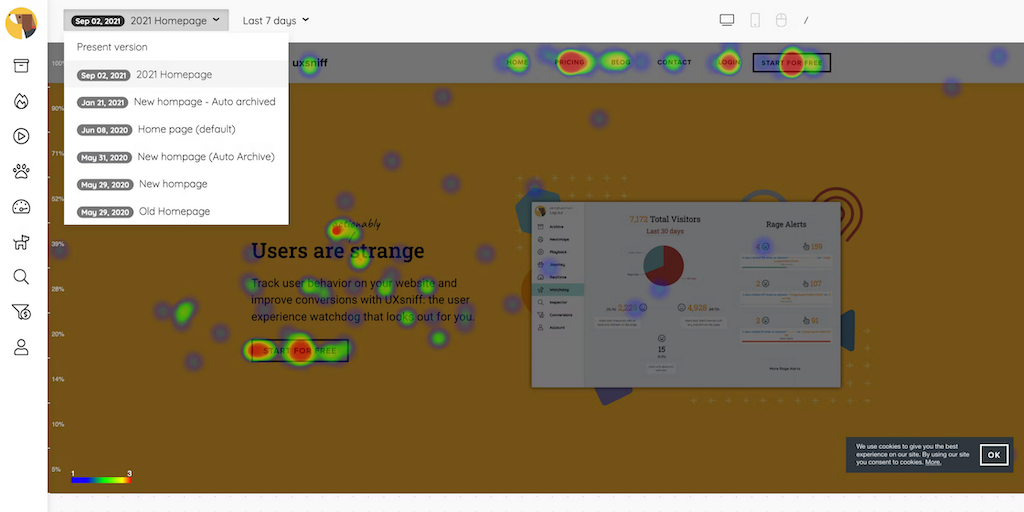Open Playback via the play-circle icon in the sidebar
This screenshot has width=1024, height=512.
[21, 136]
